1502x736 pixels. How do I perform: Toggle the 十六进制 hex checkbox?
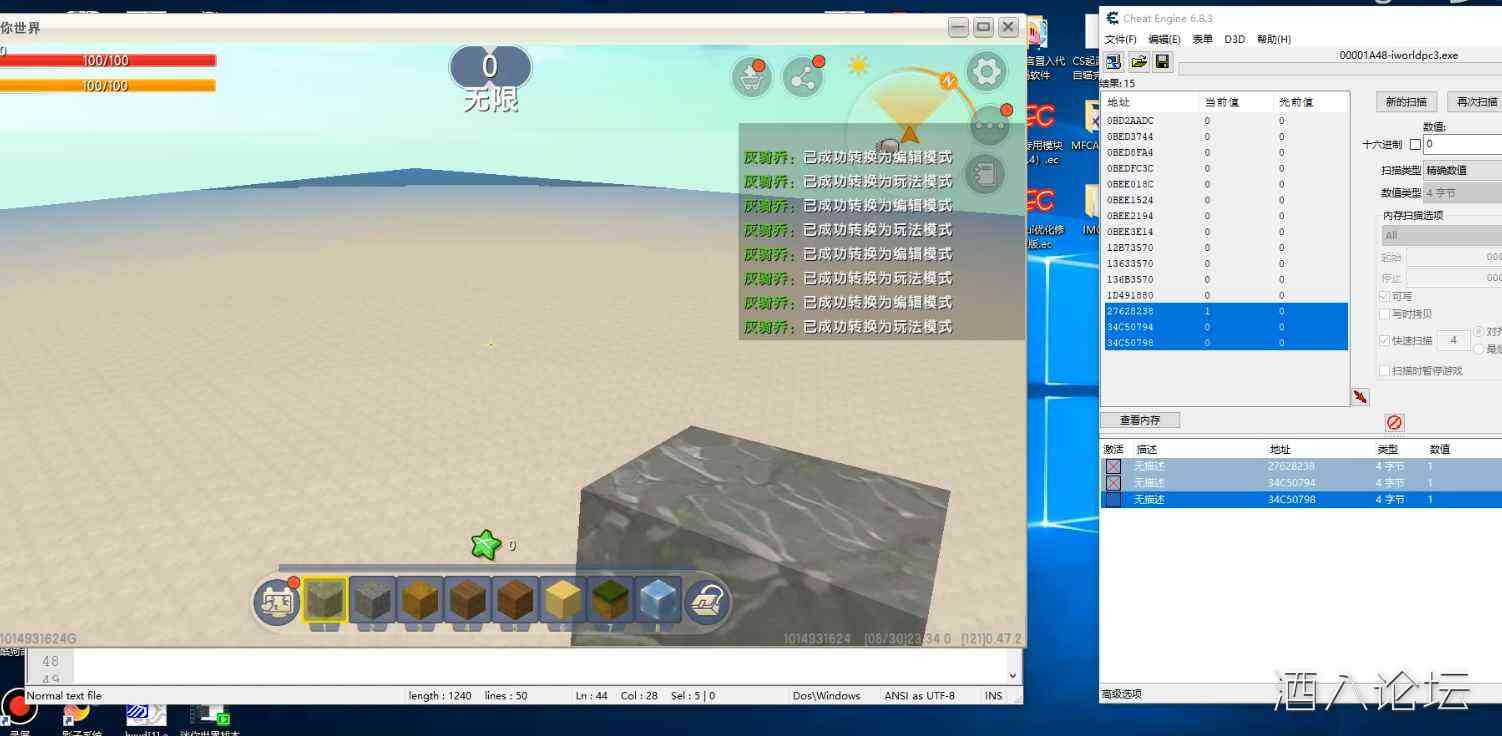1415,144
